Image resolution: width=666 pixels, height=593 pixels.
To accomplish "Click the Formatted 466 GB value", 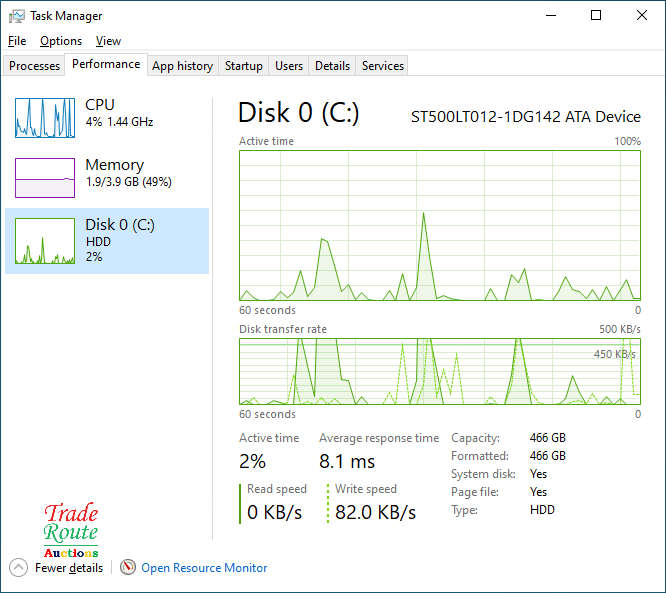I will pyautogui.click(x=547, y=456).
